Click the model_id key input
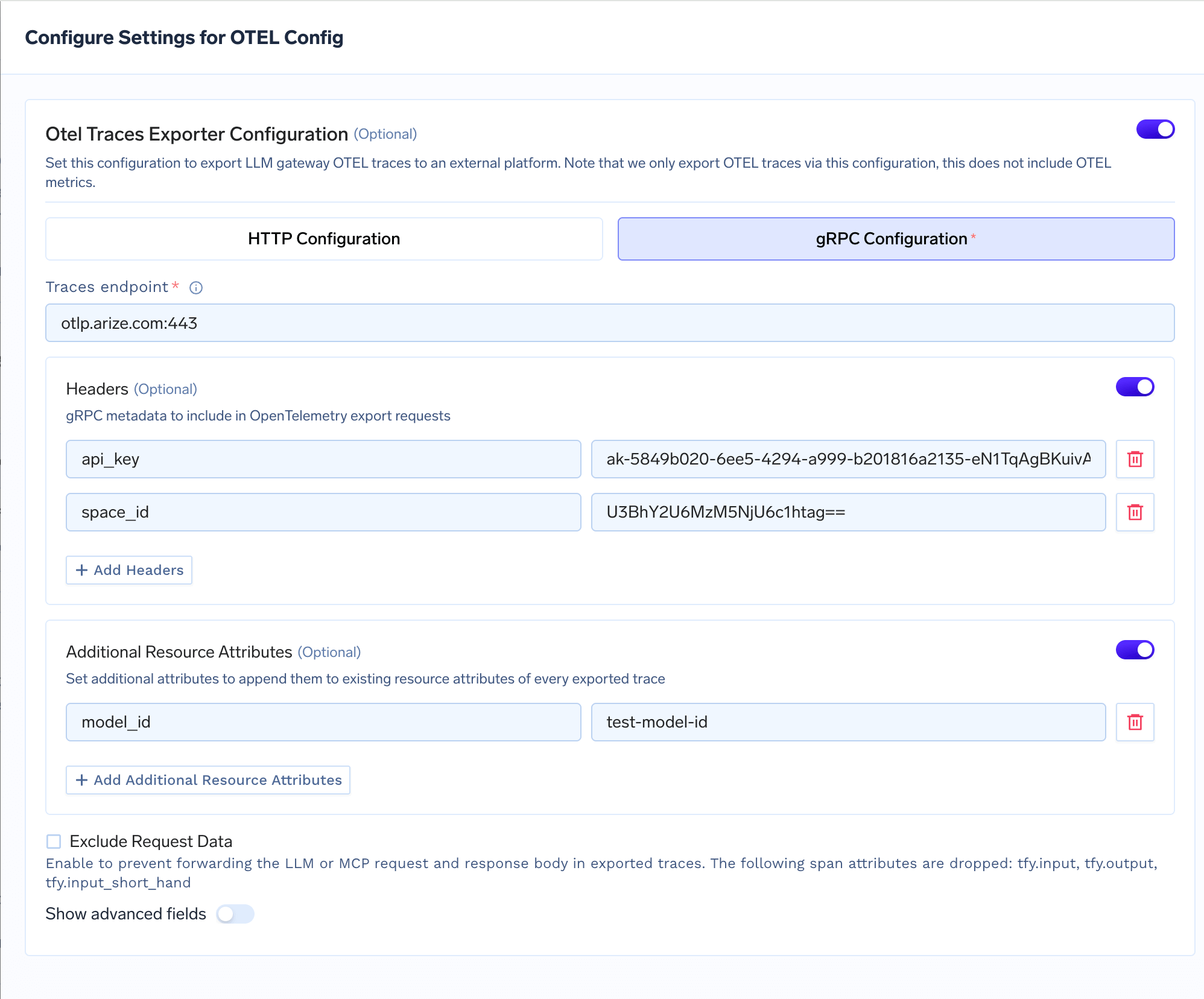Image resolution: width=1204 pixels, height=999 pixels. click(x=323, y=722)
